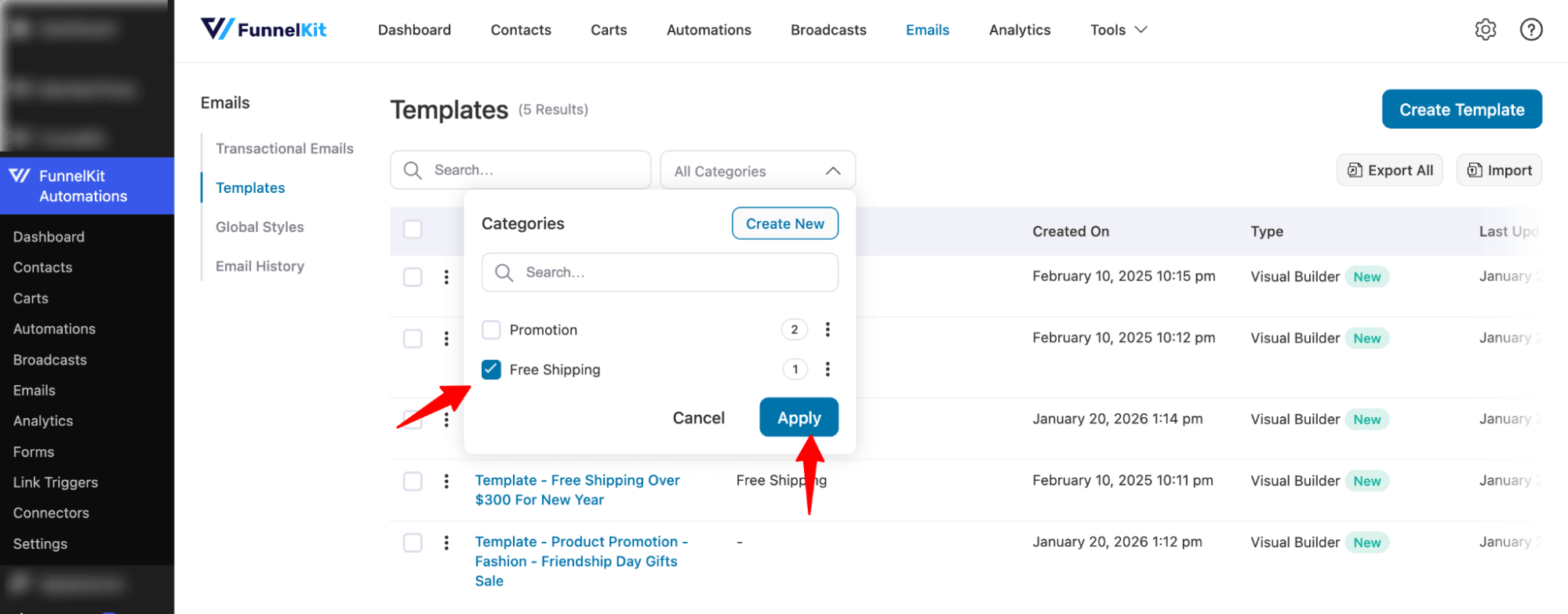This screenshot has height=614, width=1568.
Task: Open FunnelKit settings via the gear icon
Action: pyautogui.click(x=1485, y=29)
